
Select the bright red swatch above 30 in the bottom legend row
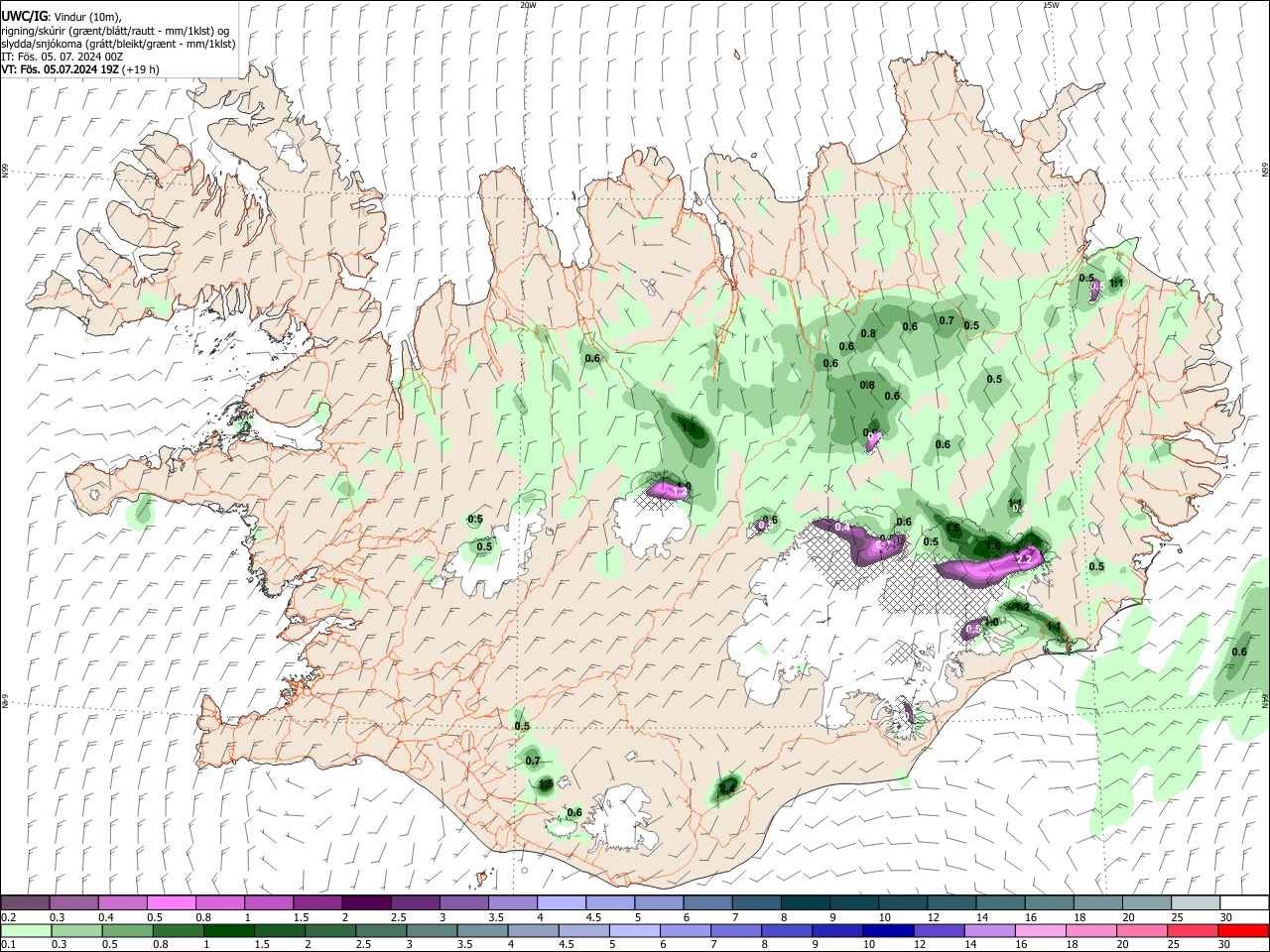tap(1243, 930)
